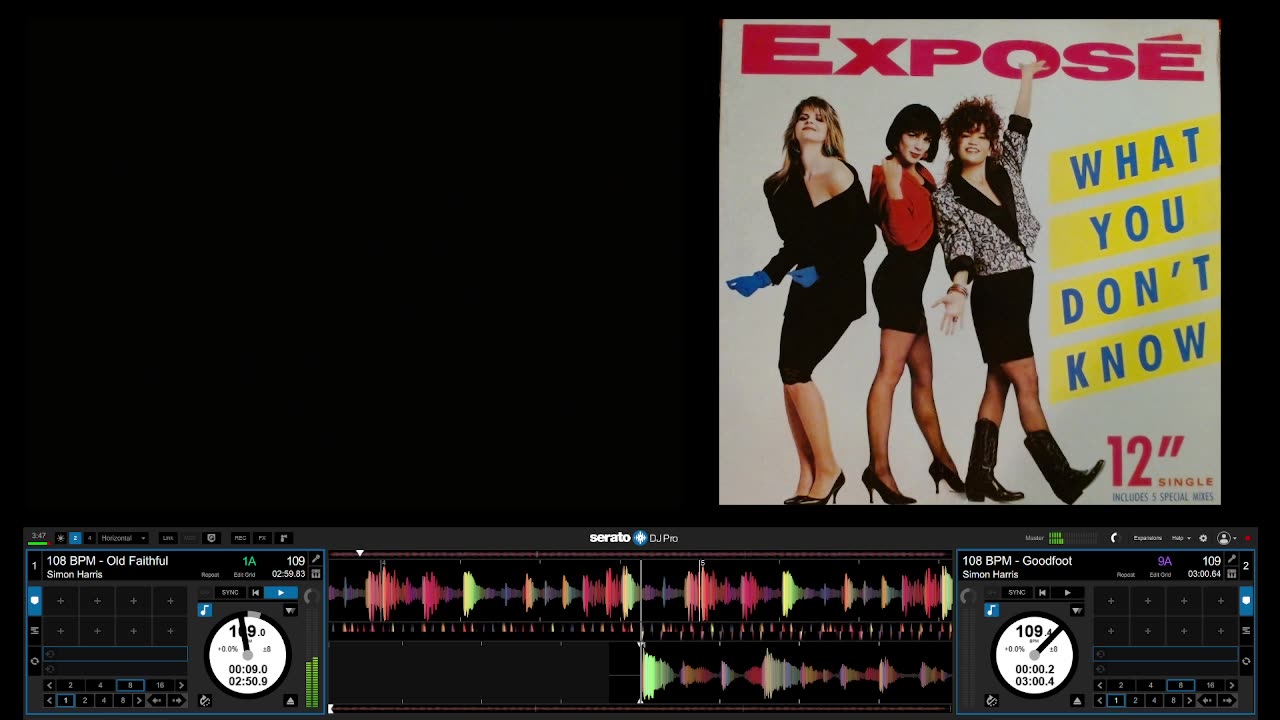This screenshot has width=1280, height=720.
Task: Jump to track start on deck 1
Action: click(256, 593)
